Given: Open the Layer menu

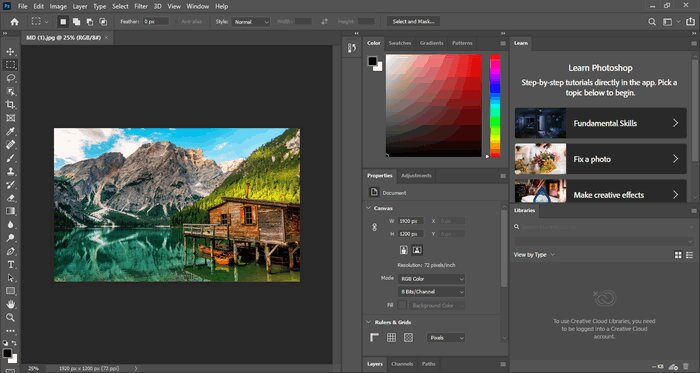Looking at the screenshot, I should click(80, 6).
